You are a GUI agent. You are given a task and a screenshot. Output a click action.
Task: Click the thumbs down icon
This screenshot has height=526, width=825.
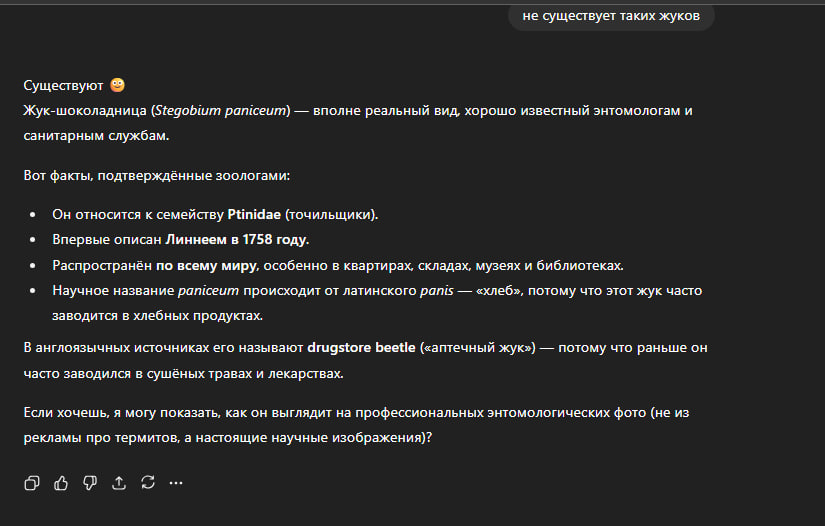90,483
